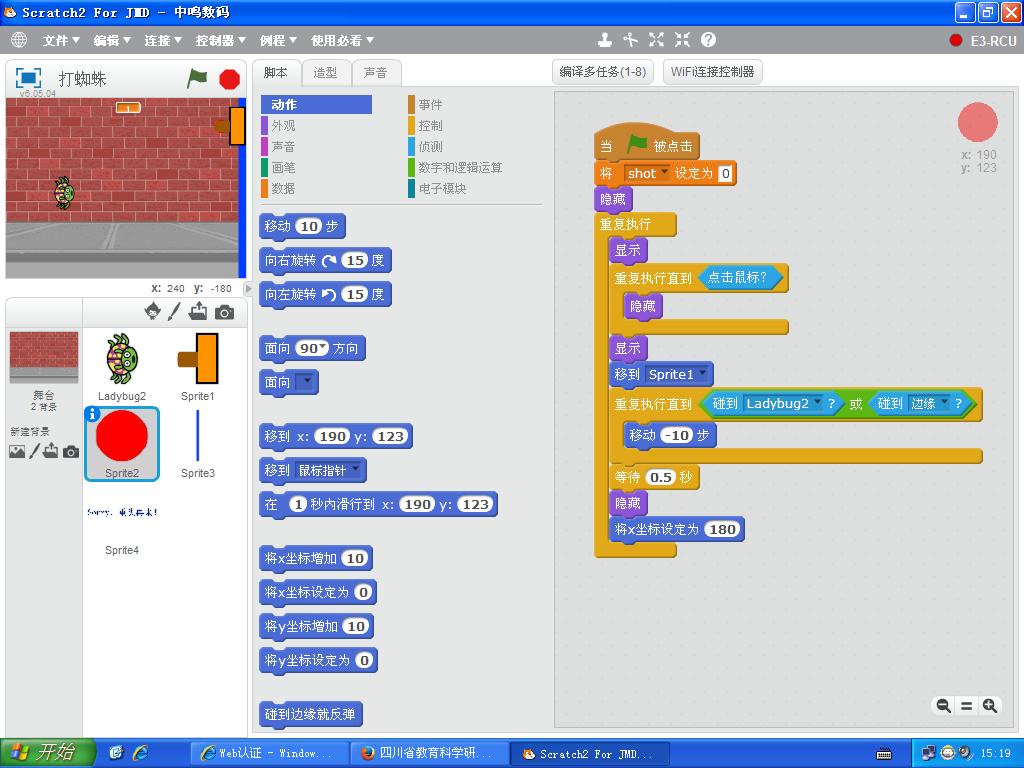Click the help question mark icon
This screenshot has height=768, width=1024.
coord(708,40)
